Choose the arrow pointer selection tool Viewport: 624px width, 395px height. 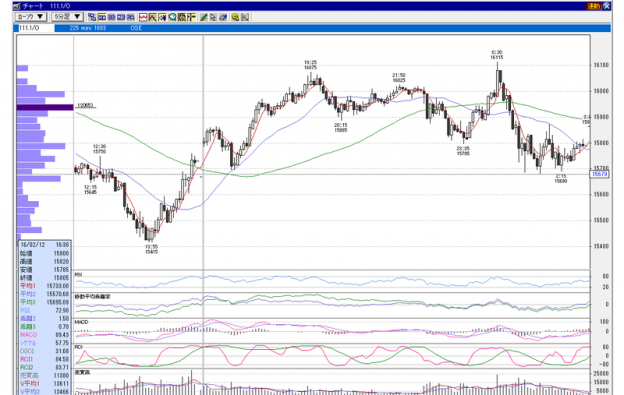[213, 17]
